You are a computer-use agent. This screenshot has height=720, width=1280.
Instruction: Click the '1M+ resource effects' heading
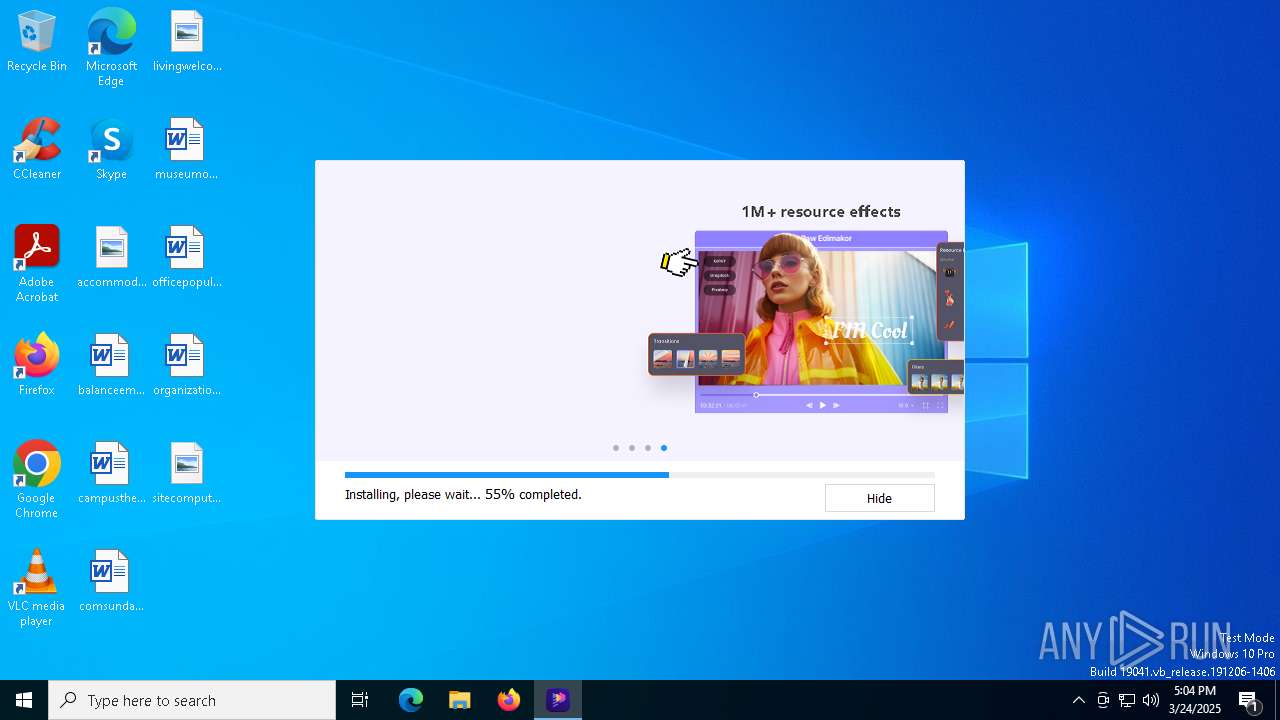[x=821, y=212]
